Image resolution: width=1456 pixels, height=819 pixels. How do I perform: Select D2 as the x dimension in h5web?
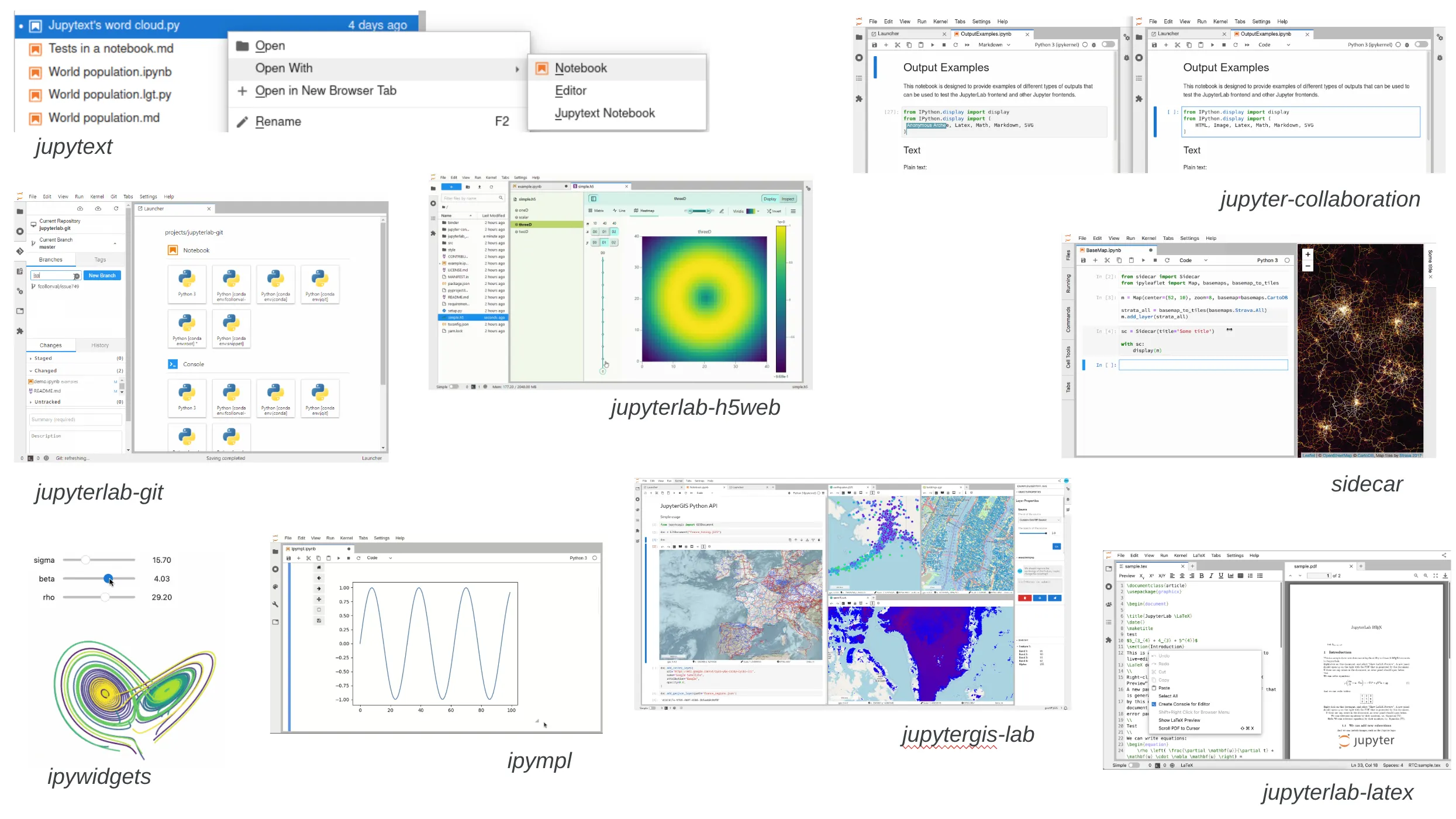pos(614,232)
